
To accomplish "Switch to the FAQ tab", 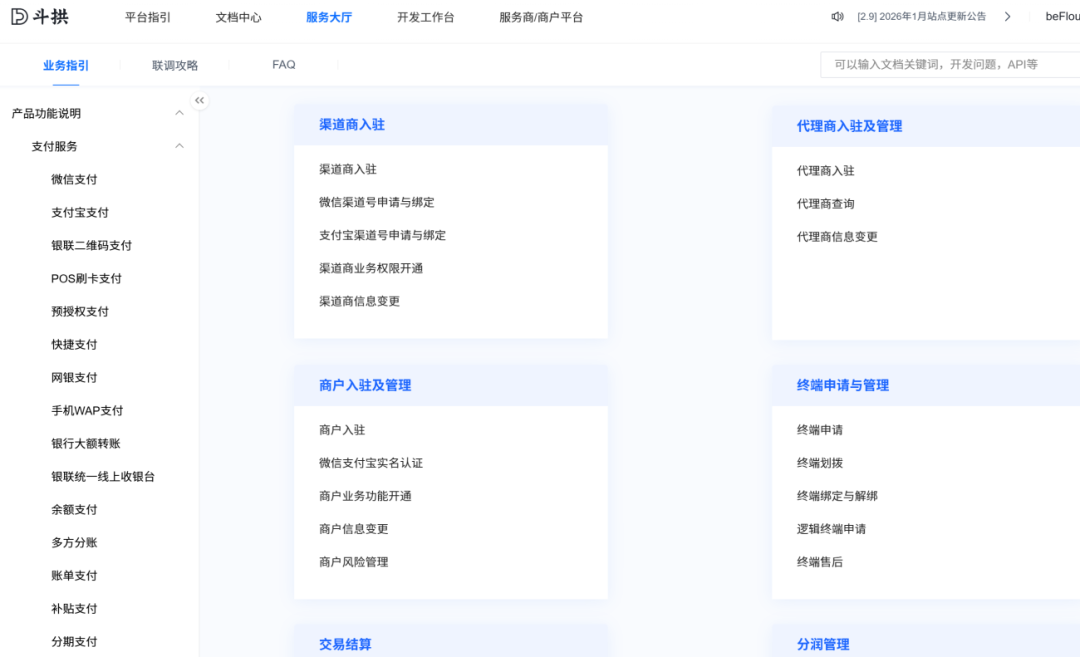I will pos(284,65).
